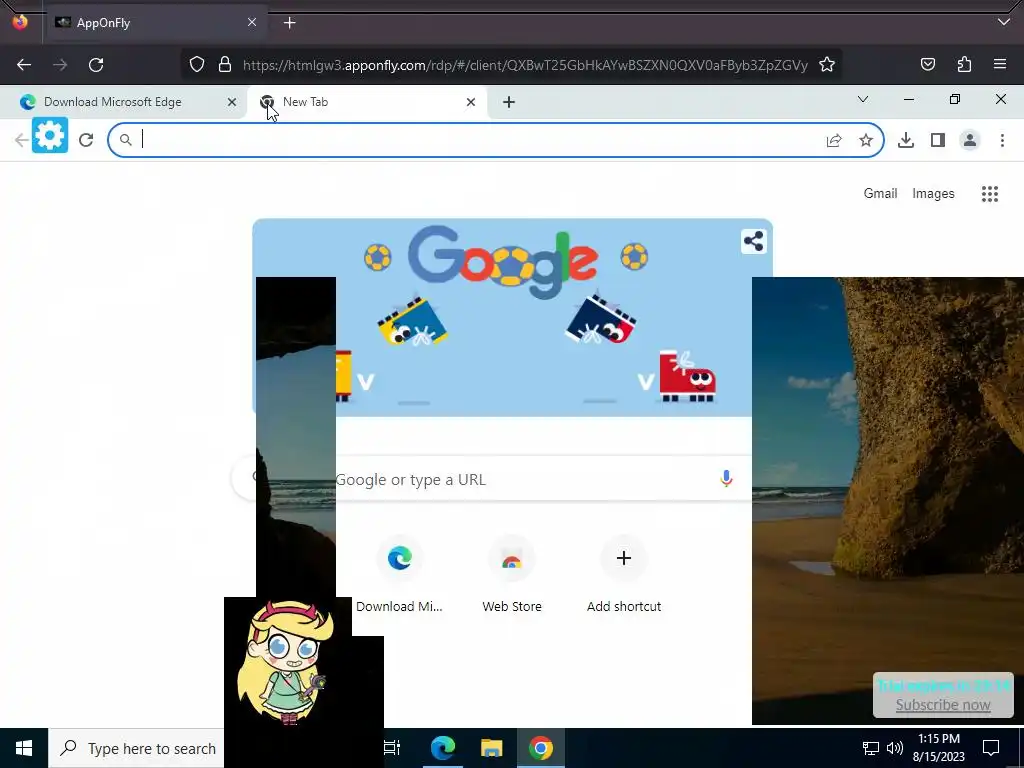Click Add shortcut tile
Screen dimensions: 1024x768
[x=624, y=574]
